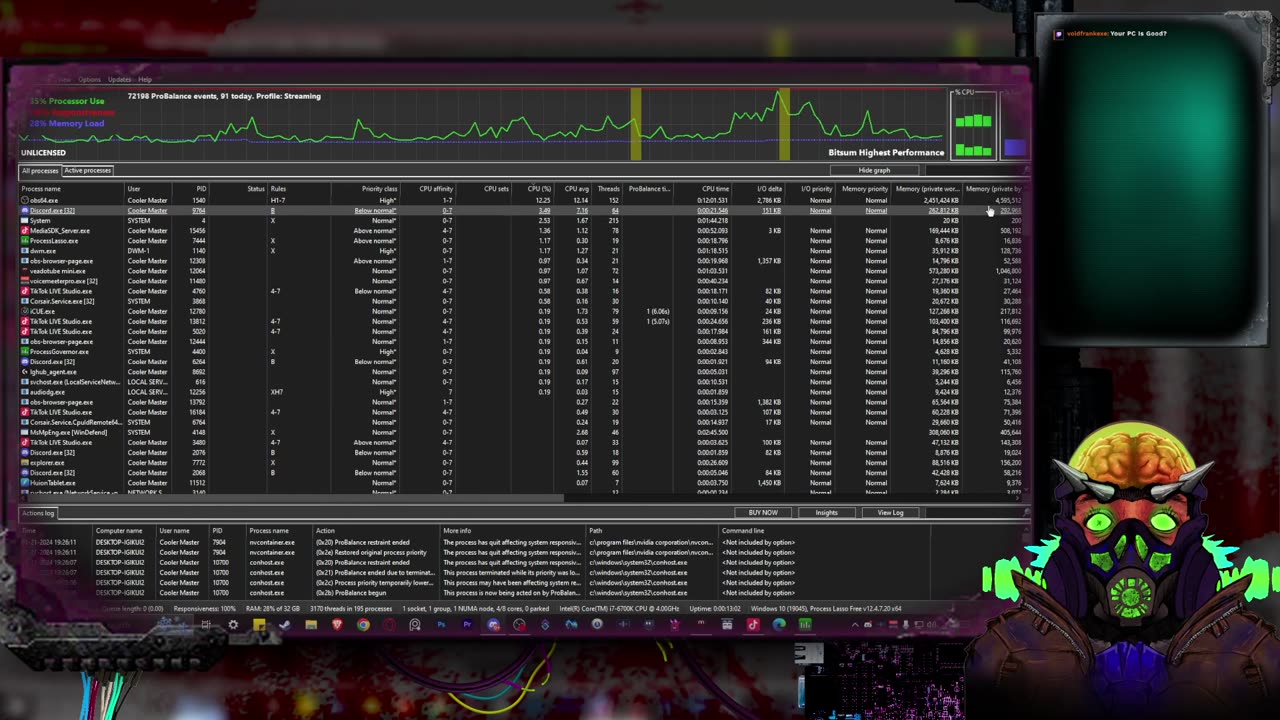Click the MsMpEng.exe Defender icon

coord(25,432)
